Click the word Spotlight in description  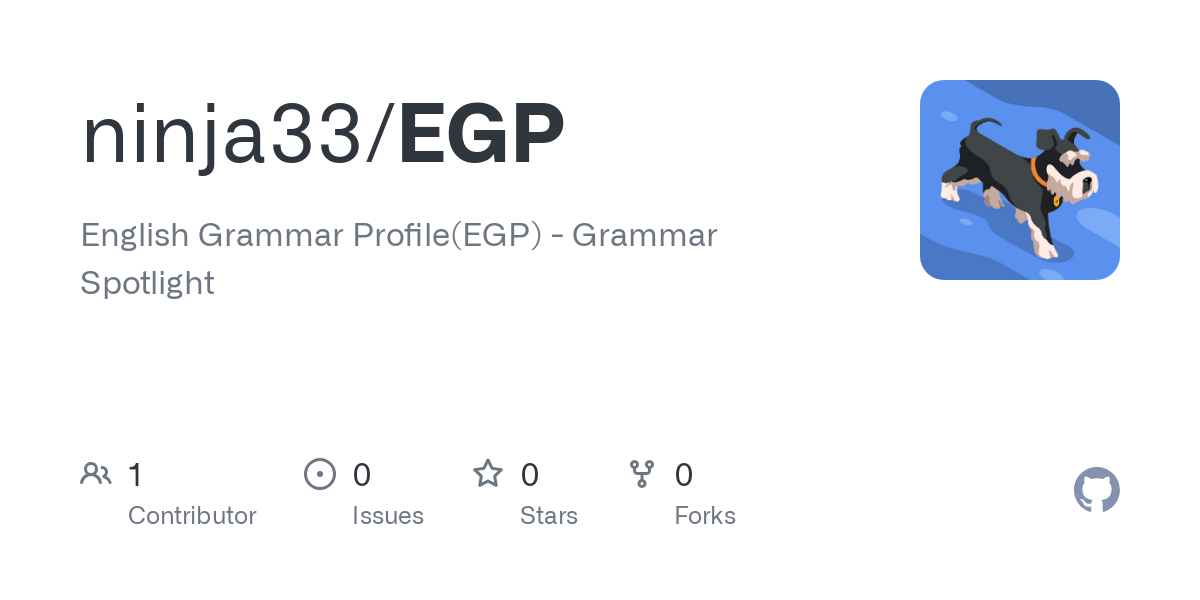(x=147, y=283)
